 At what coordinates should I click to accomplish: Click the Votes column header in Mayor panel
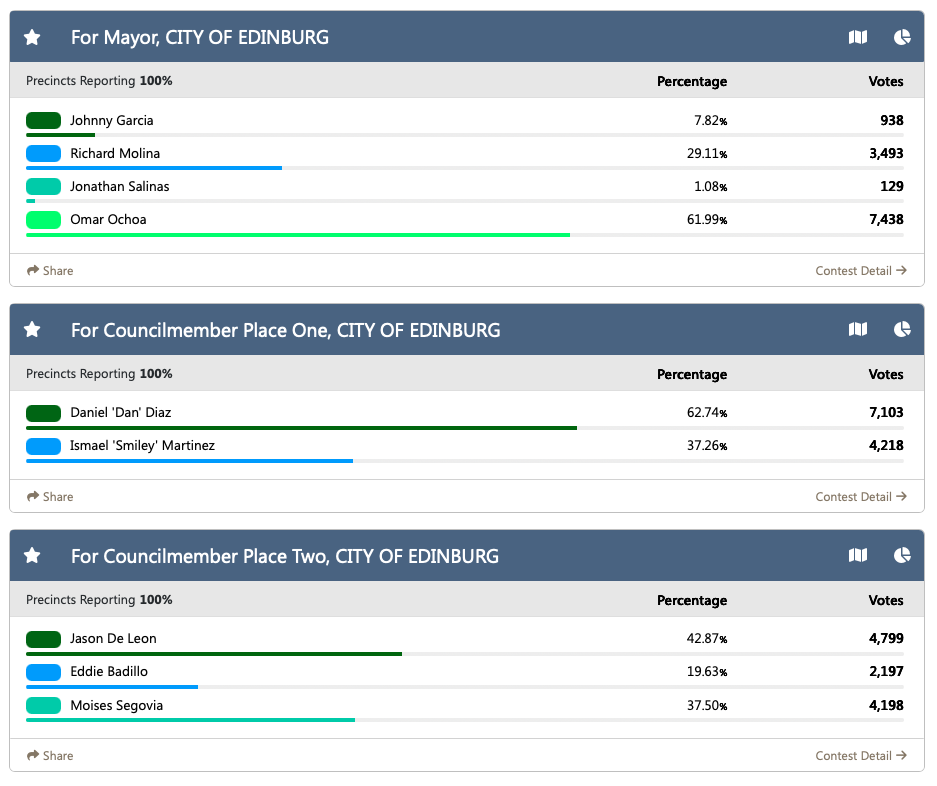click(x=885, y=82)
